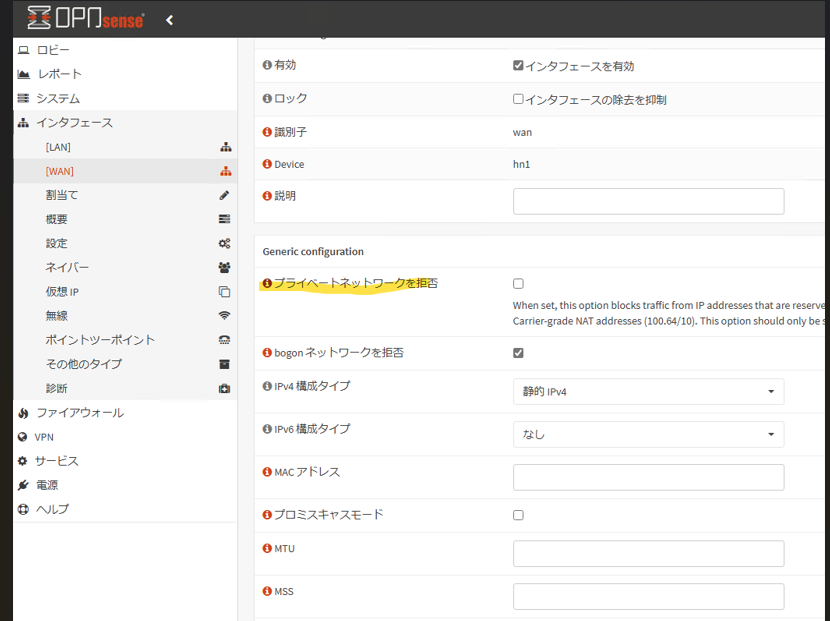Click the archive icon beside その他のタイプ
This screenshot has height=621, width=830.
(x=224, y=364)
